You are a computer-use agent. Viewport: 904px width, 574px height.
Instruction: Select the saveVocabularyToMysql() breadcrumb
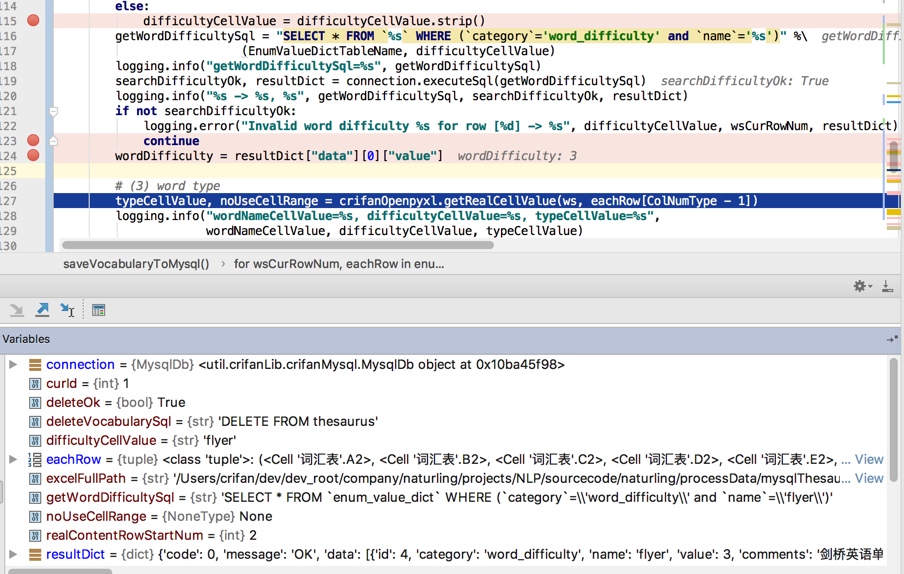(136, 264)
